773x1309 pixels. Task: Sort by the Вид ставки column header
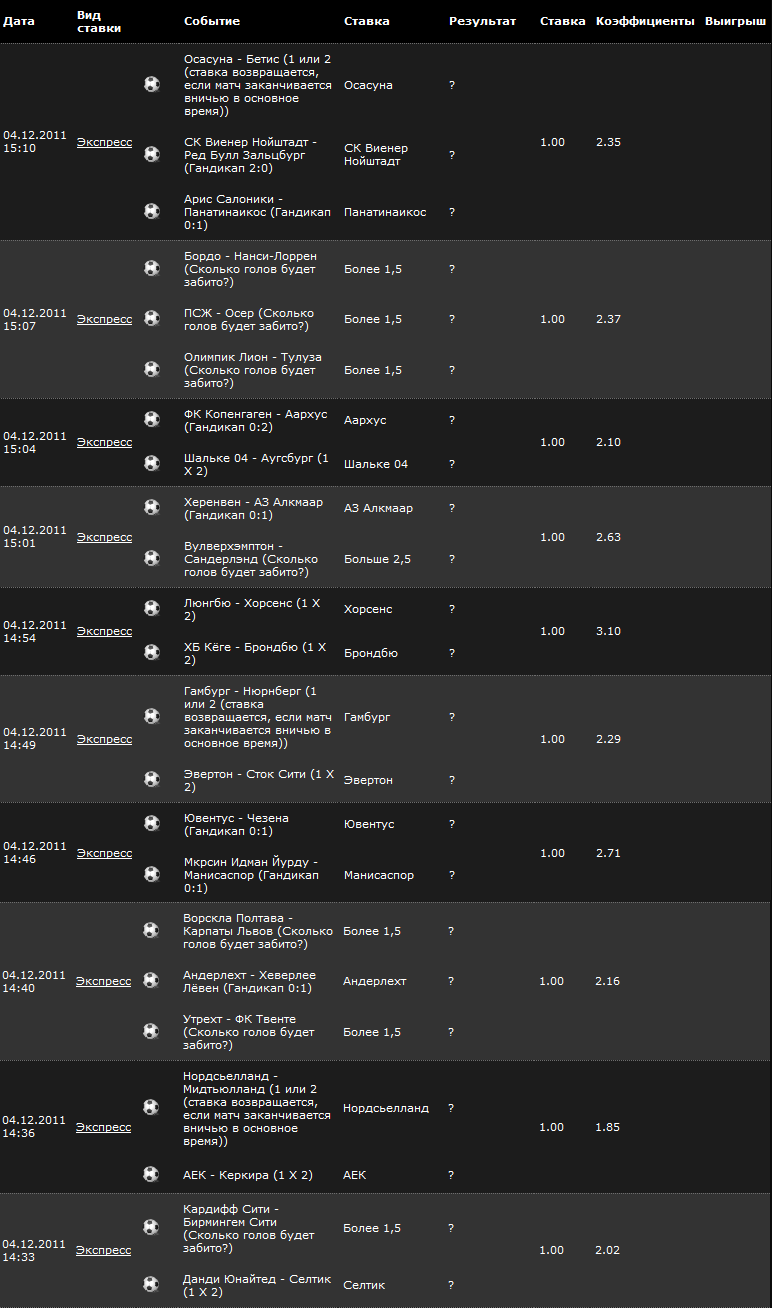click(98, 21)
